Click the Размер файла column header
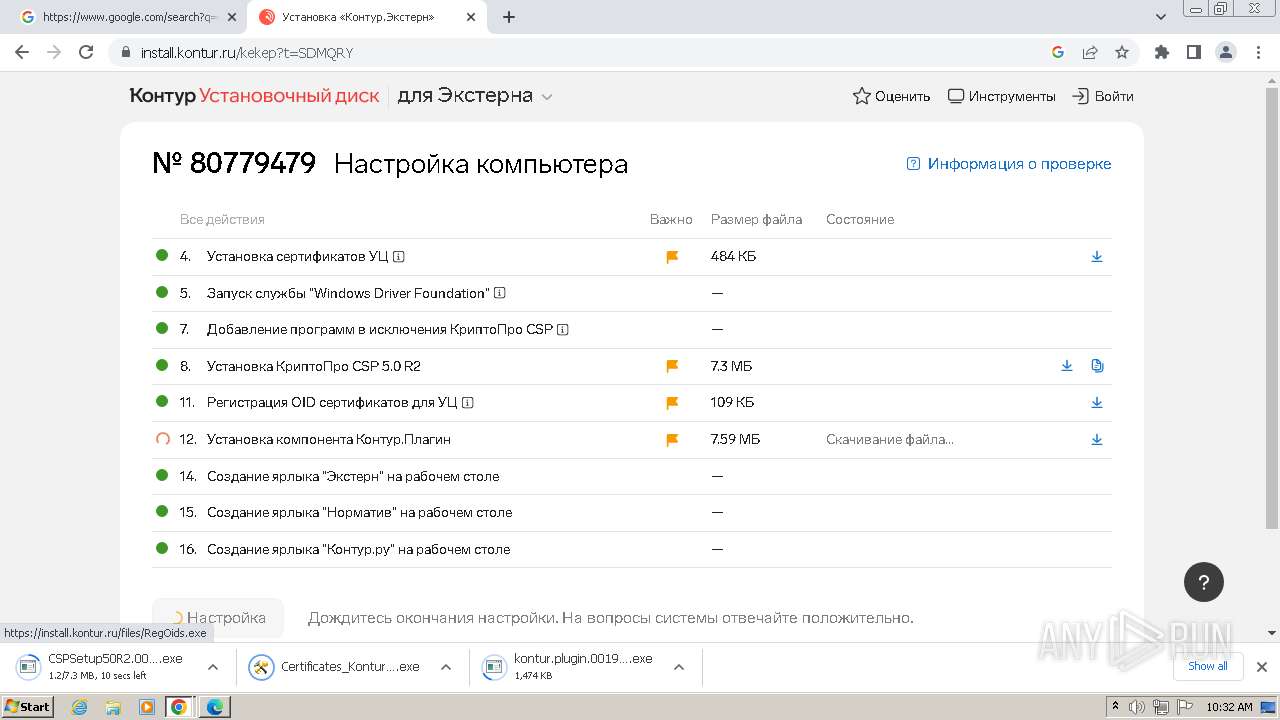 (756, 219)
